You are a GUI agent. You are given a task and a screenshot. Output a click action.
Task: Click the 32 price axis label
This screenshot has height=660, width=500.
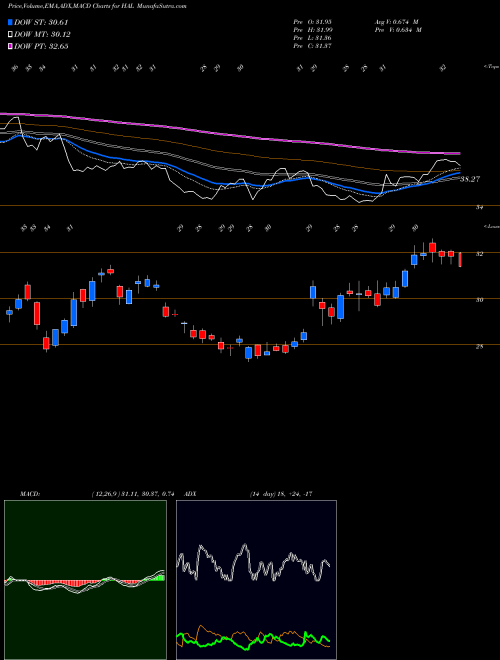479,254
